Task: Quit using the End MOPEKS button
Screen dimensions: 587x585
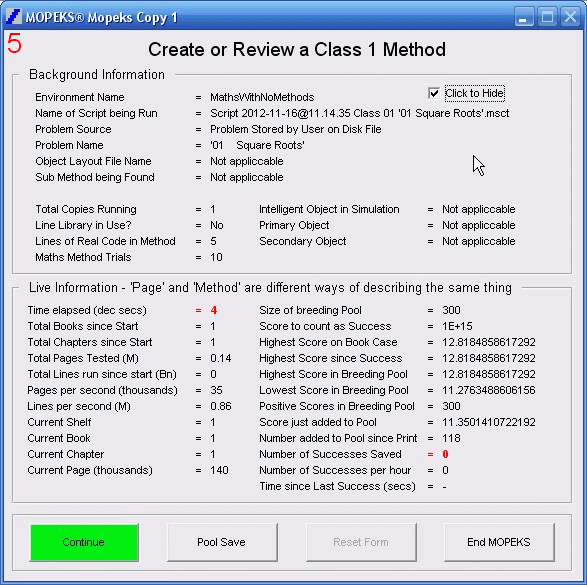Action: (x=499, y=542)
